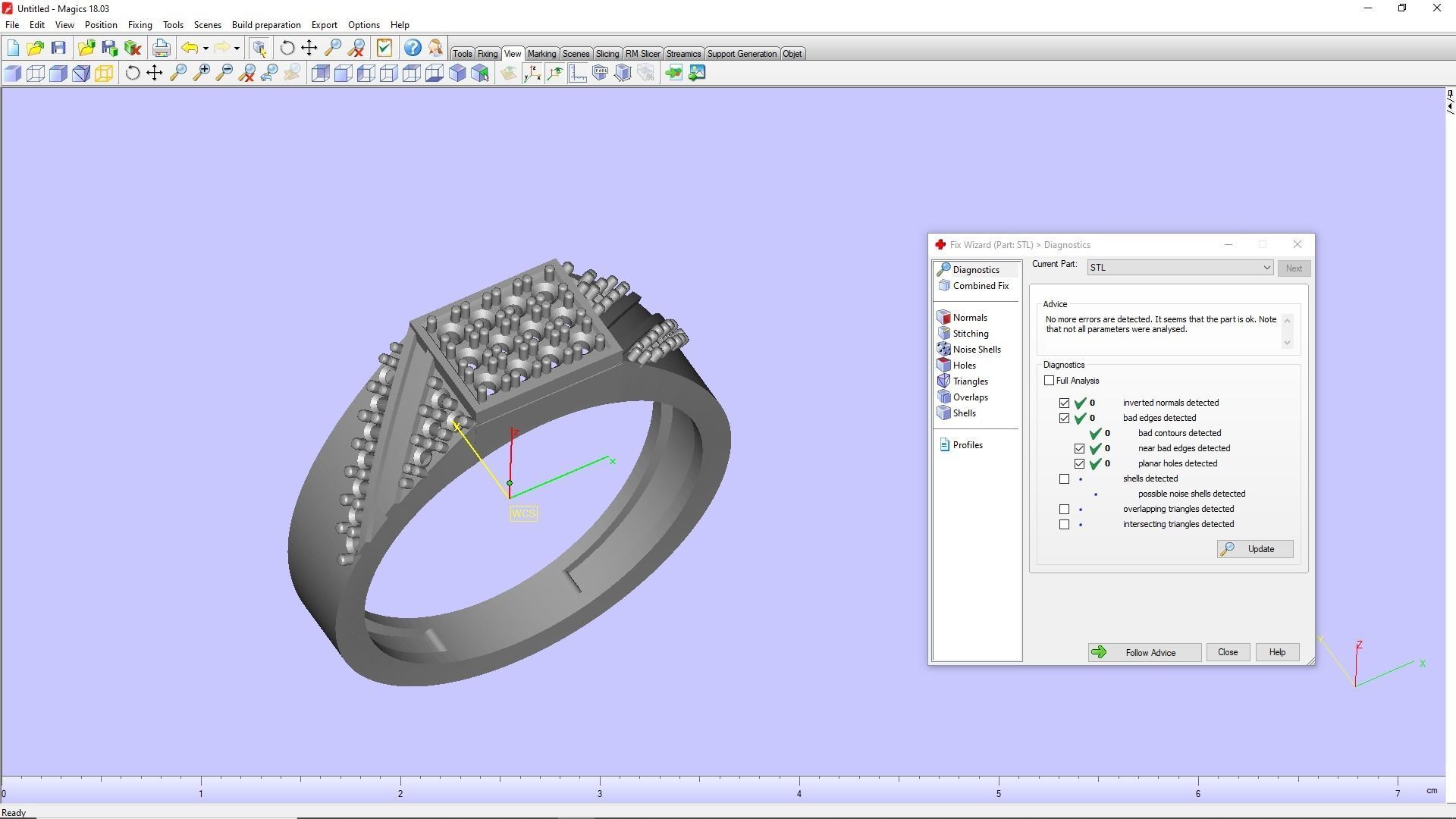Enable intersecting triangles detected checkbox
1456x819 pixels.
tap(1065, 525)
